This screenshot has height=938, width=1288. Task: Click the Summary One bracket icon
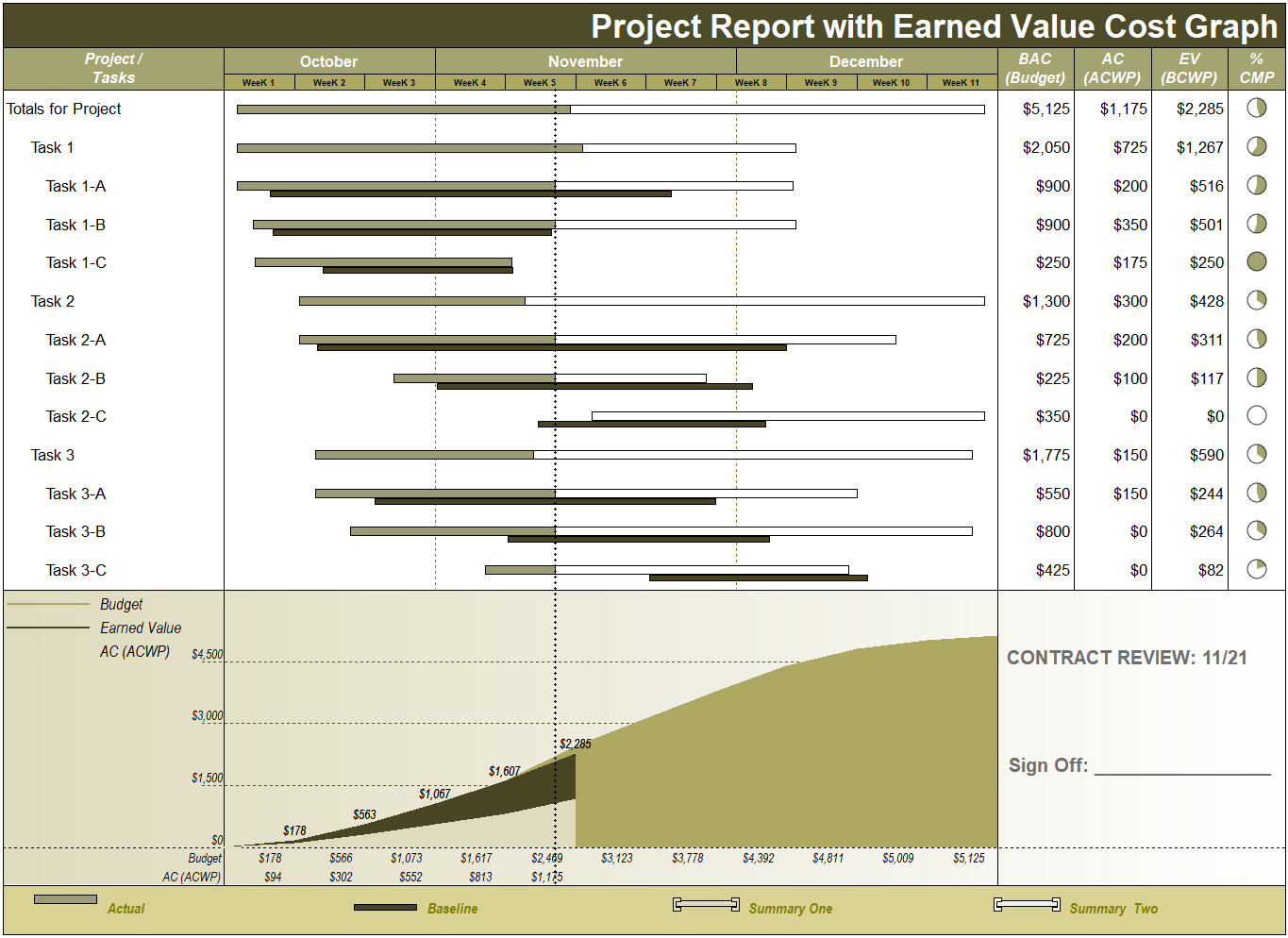click(704, 903)
